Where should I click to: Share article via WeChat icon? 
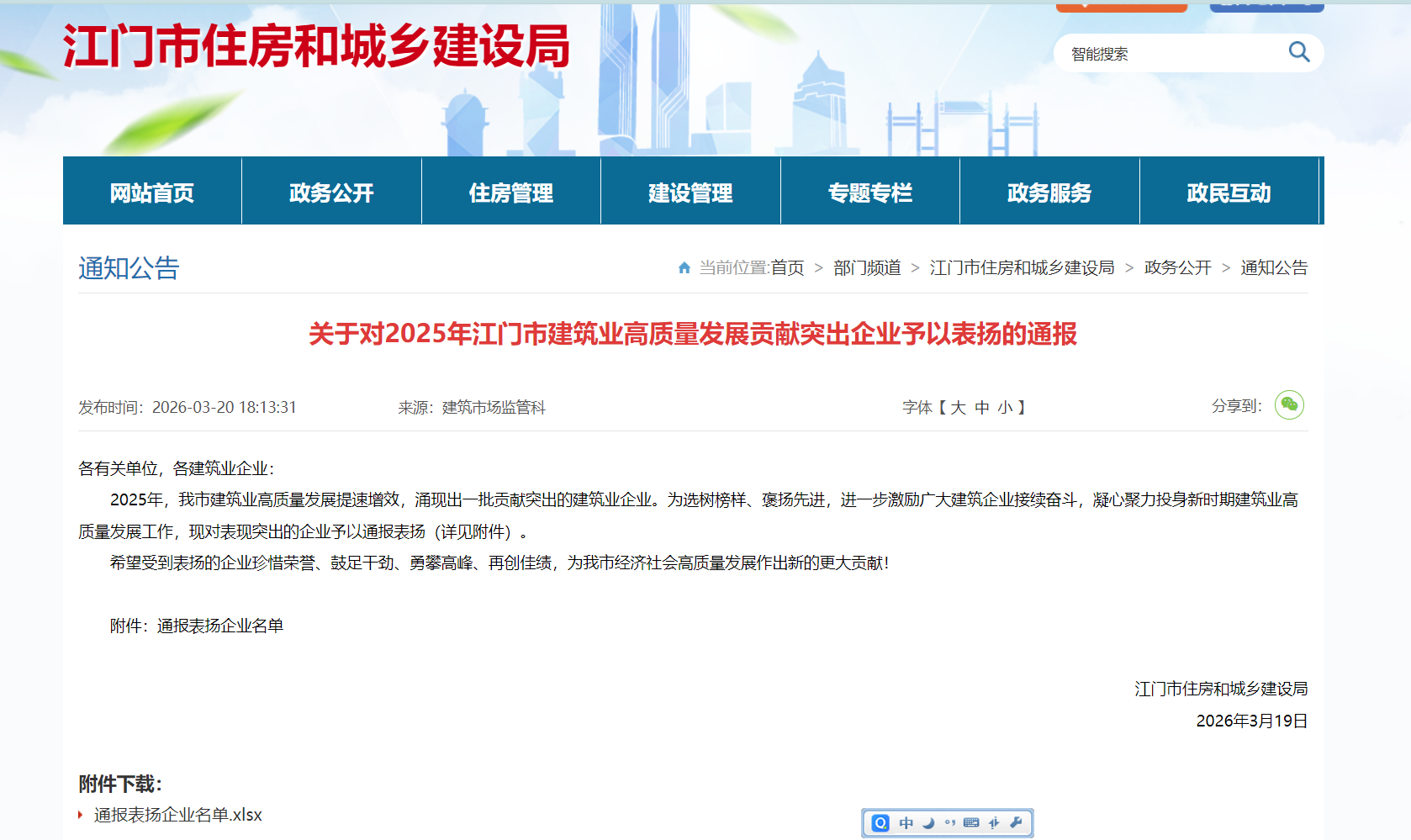pos(1288,405)
